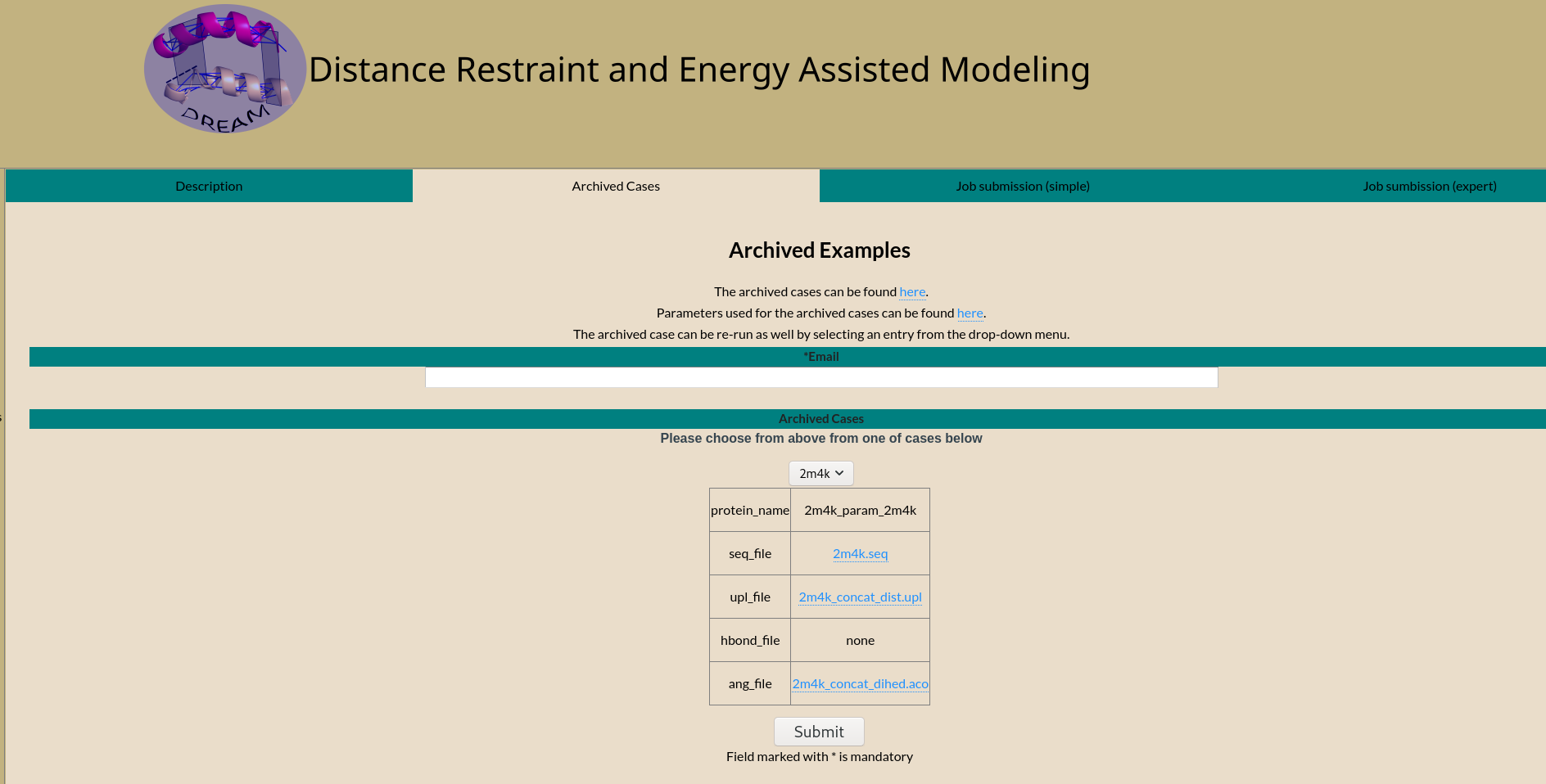Click the Archived Examples heading
This screenshot has width=1546, height=784.
(x=819, y=250)
